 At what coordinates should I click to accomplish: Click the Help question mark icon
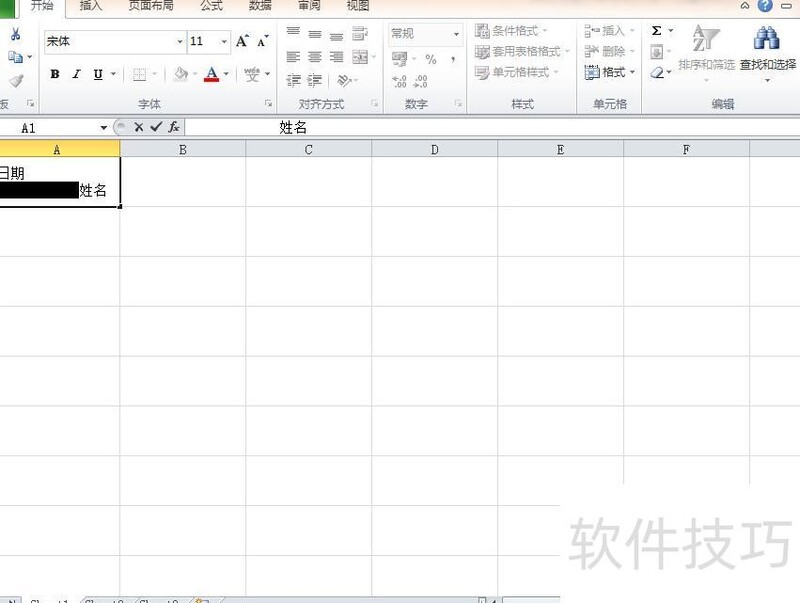[765, 6]
